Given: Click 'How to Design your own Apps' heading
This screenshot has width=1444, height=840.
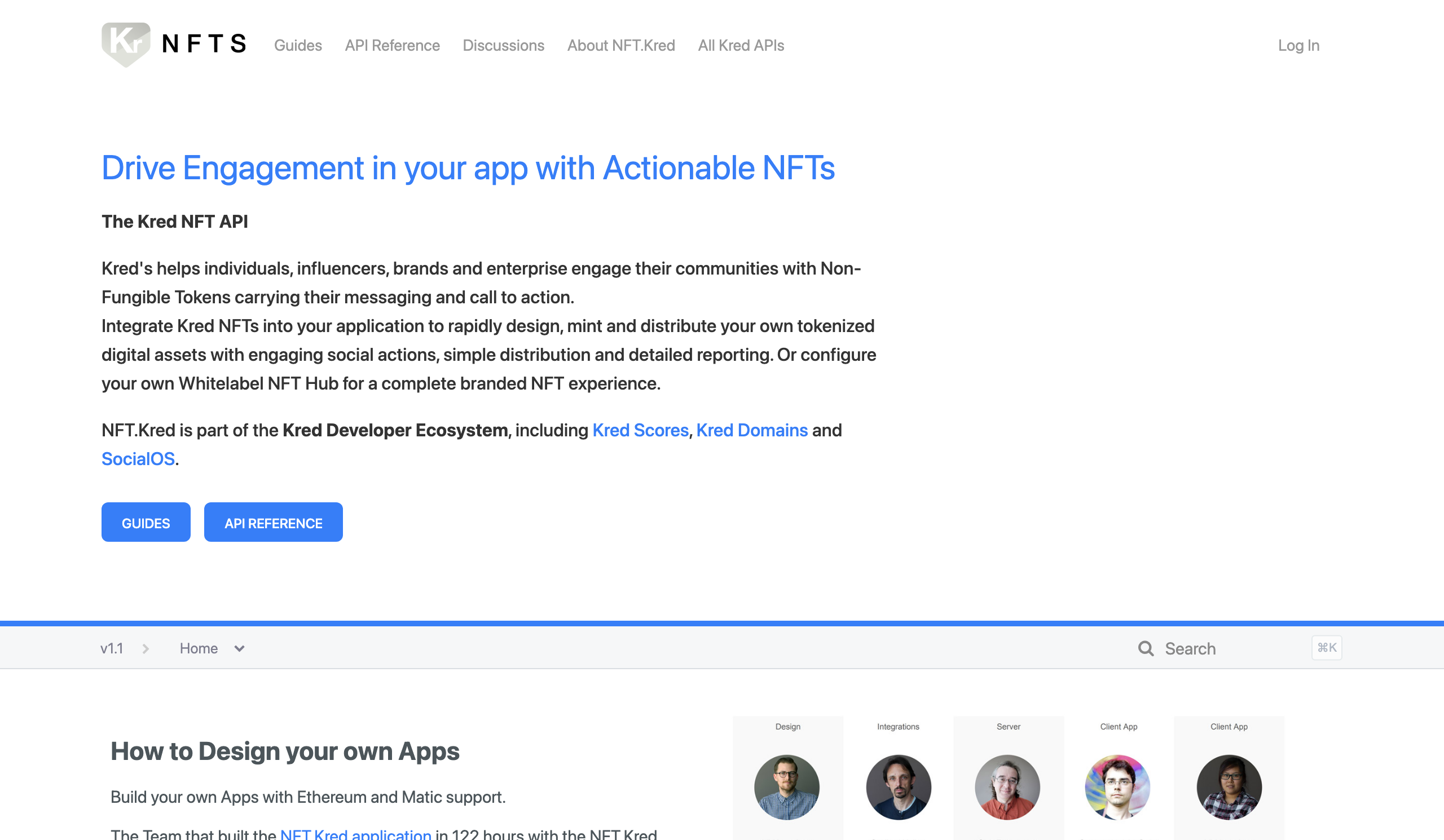Looking at the screenshot, I should [x=285, y=751].
